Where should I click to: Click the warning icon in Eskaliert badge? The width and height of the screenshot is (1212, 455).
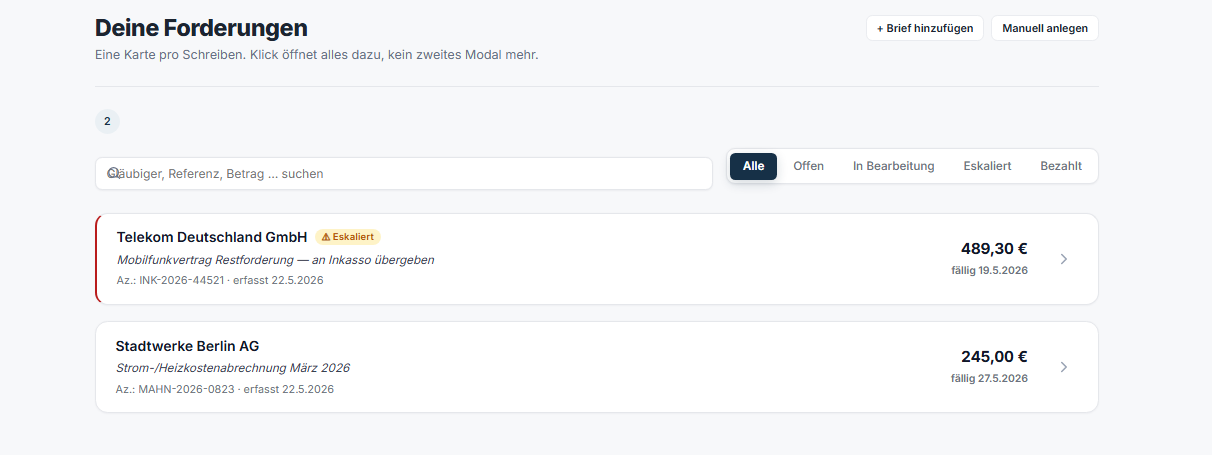pyautogui.click(x=326, y=237)
